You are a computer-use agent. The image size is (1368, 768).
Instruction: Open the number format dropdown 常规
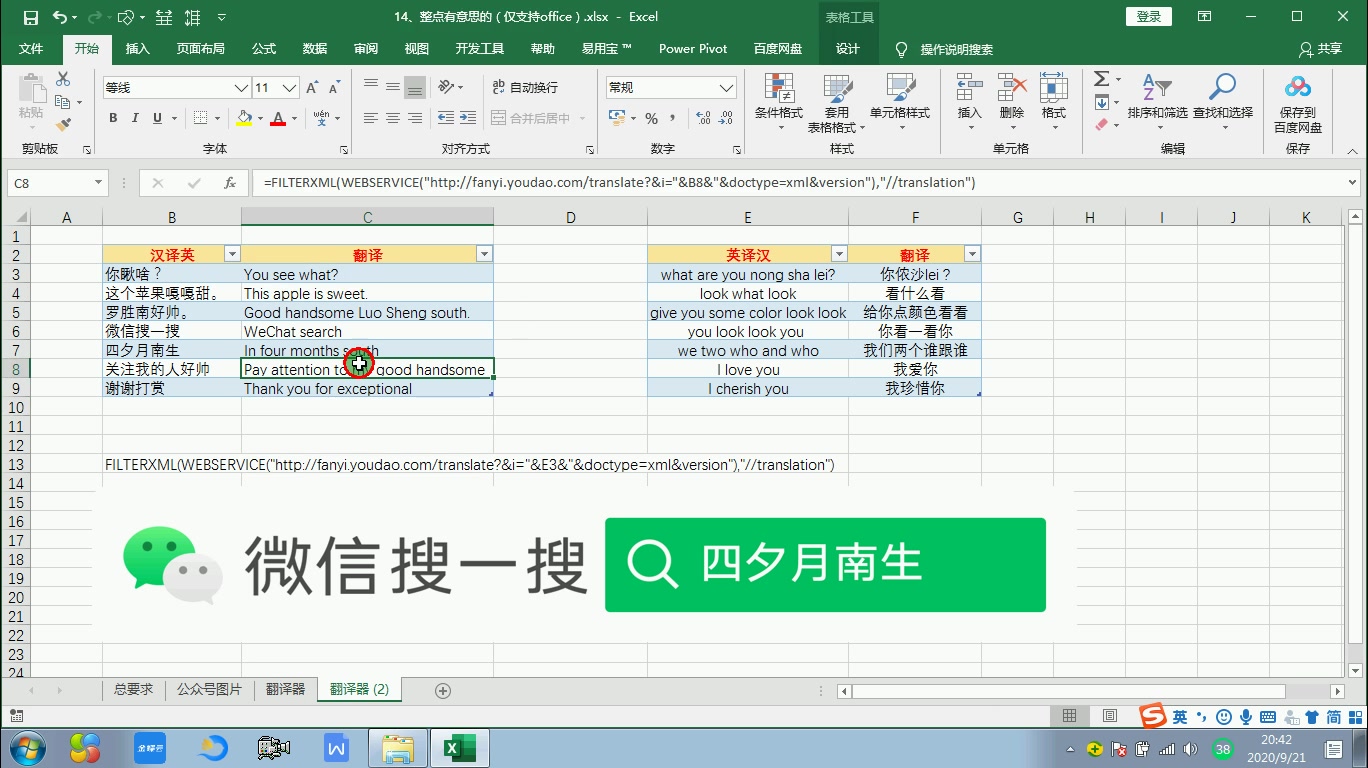(x=671, y=88)
